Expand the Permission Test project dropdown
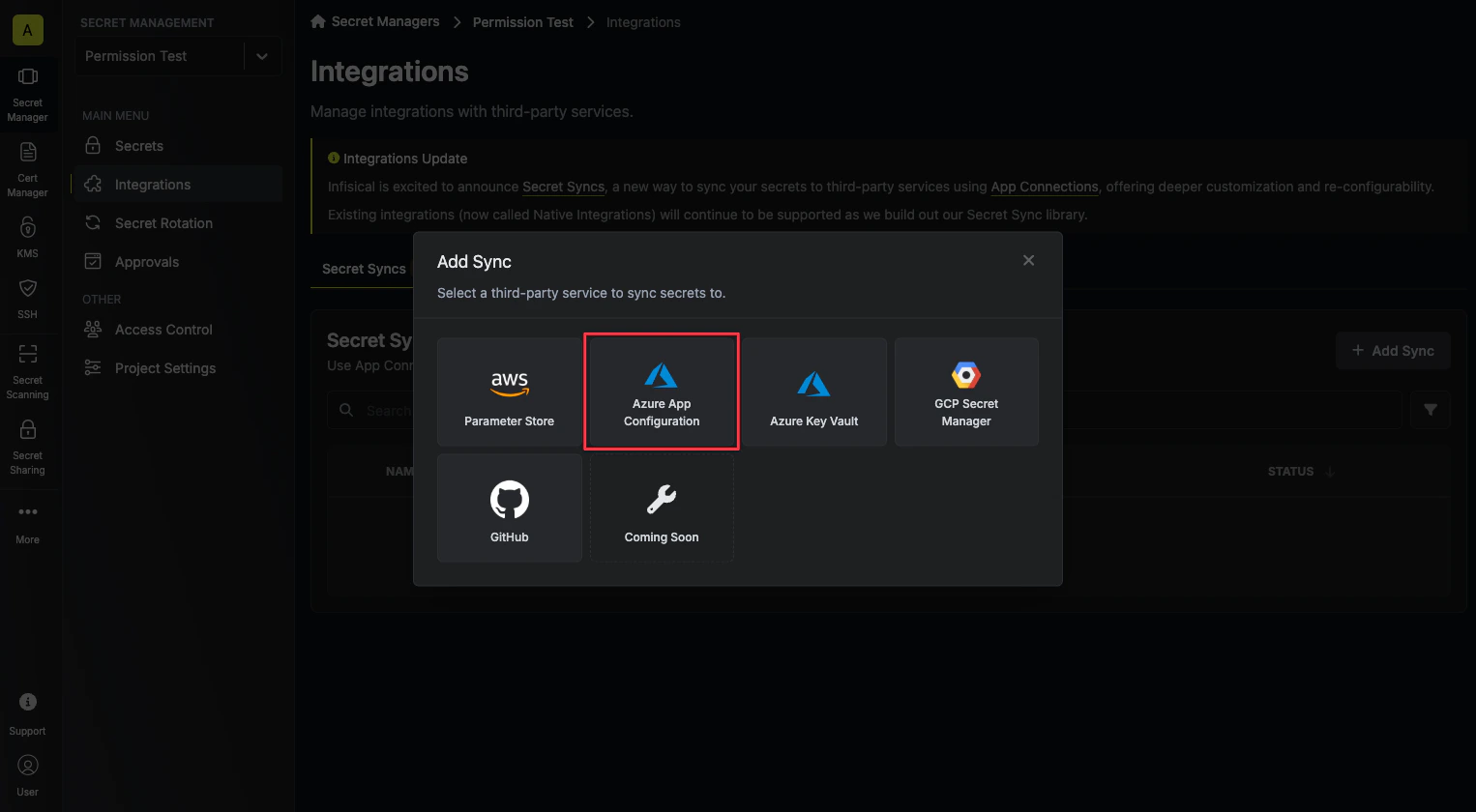The height and width of the screenshot is (812, 1476). point(262,56)
